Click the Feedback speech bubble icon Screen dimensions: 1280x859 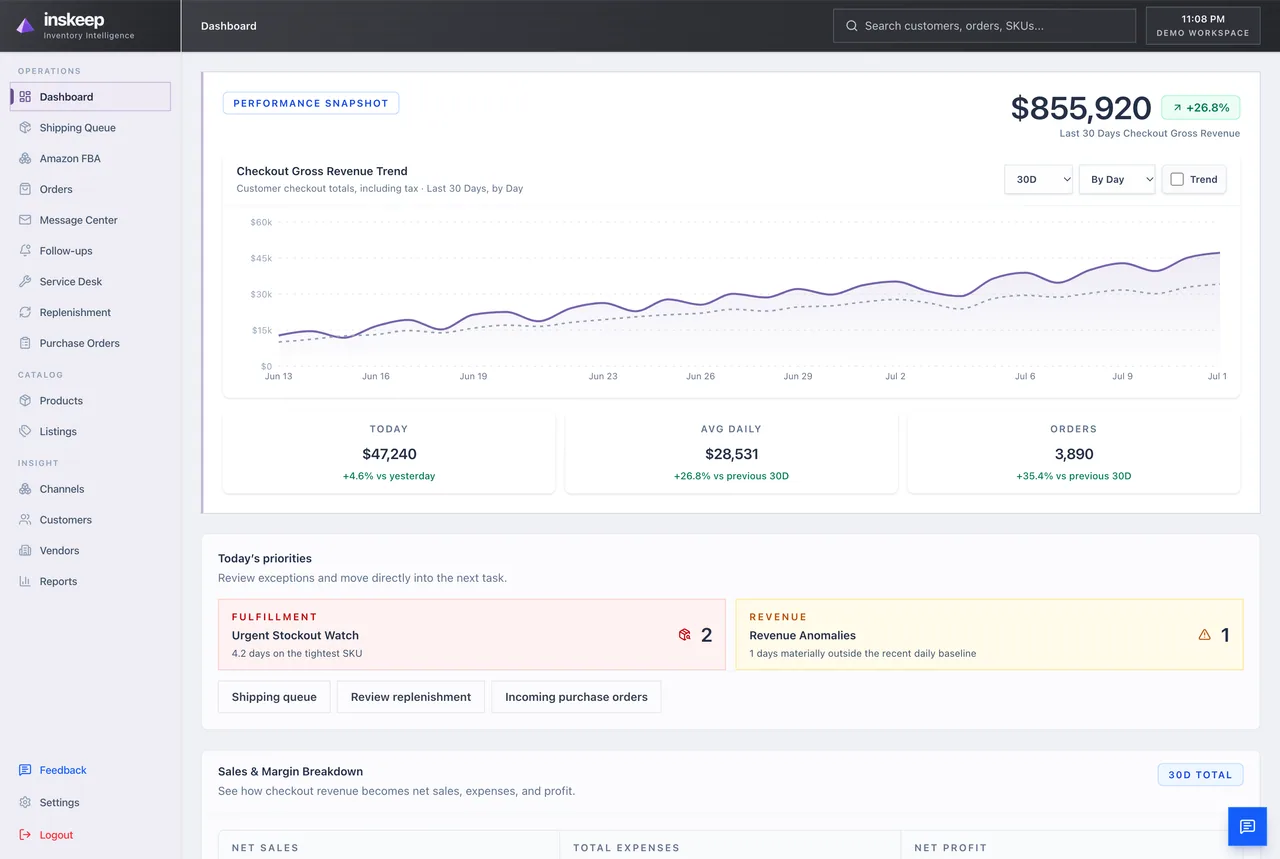tap(25, 770)
